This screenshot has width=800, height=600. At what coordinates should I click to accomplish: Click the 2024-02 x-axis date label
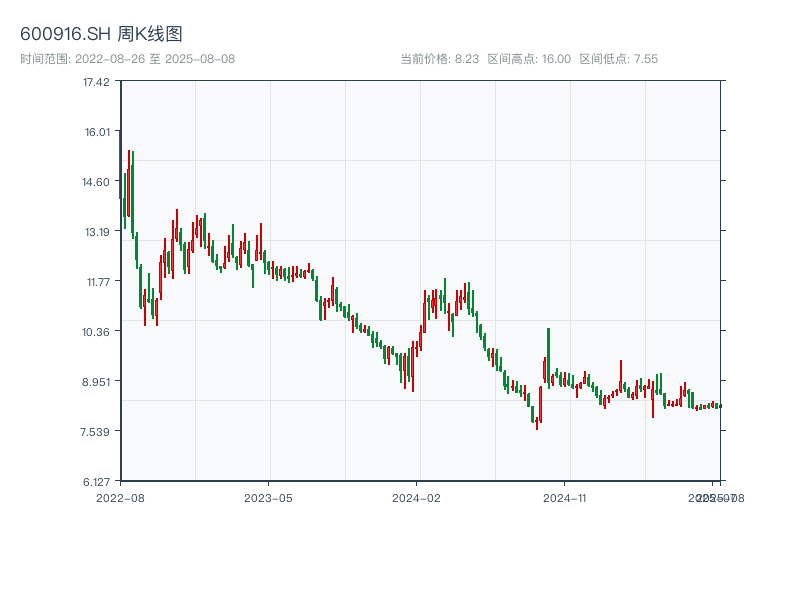point(417,497)
